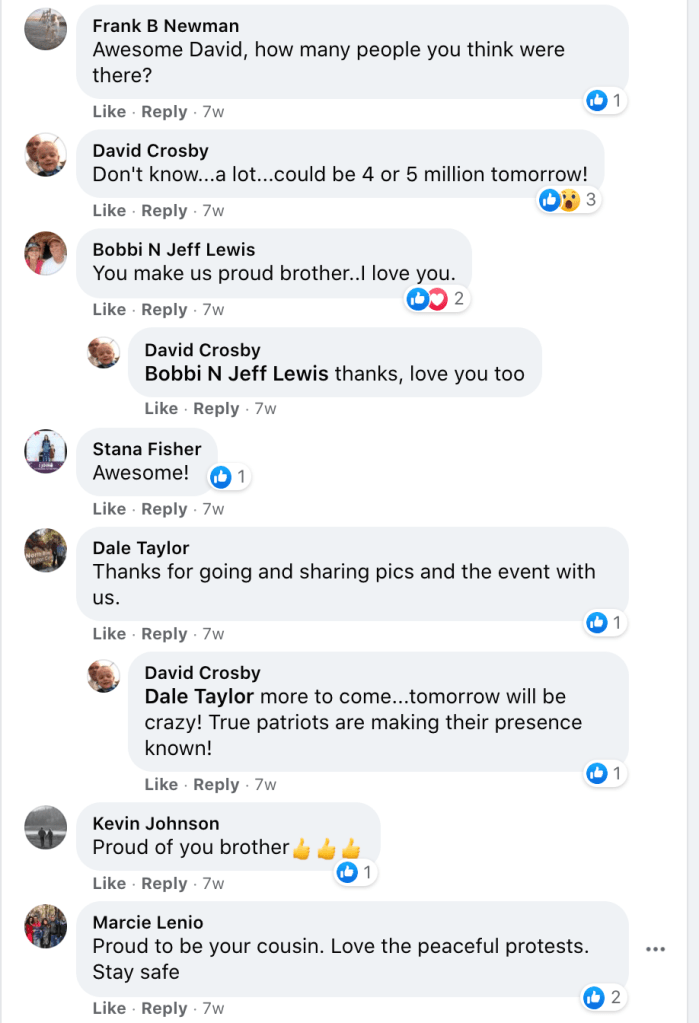
Task: Click Kevin Johnson's profile avatar
Action: coord(45,826)
